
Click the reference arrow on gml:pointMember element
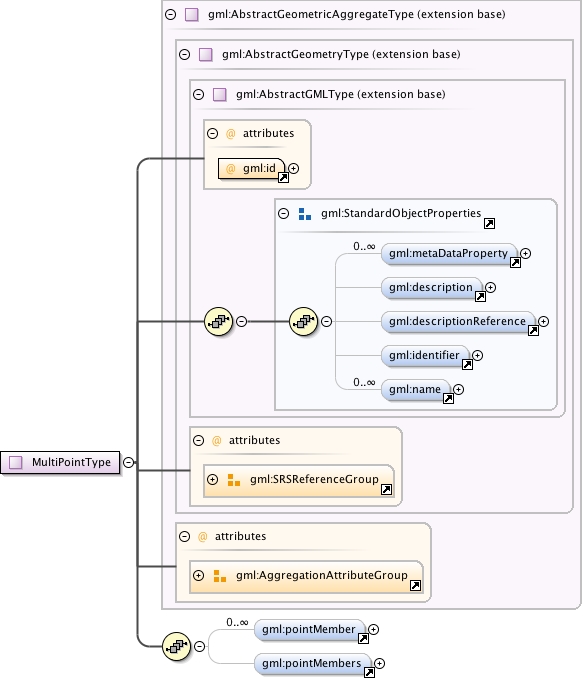(363, 638)
